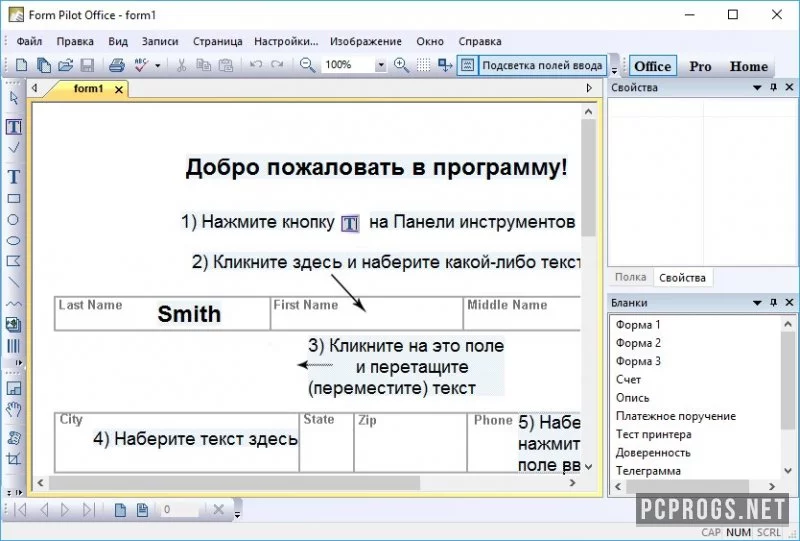Image resolution: width=800 pixels, height=541 pixels.
Task: Open the Настройки... menu
Action: click(x=286, y=41)
